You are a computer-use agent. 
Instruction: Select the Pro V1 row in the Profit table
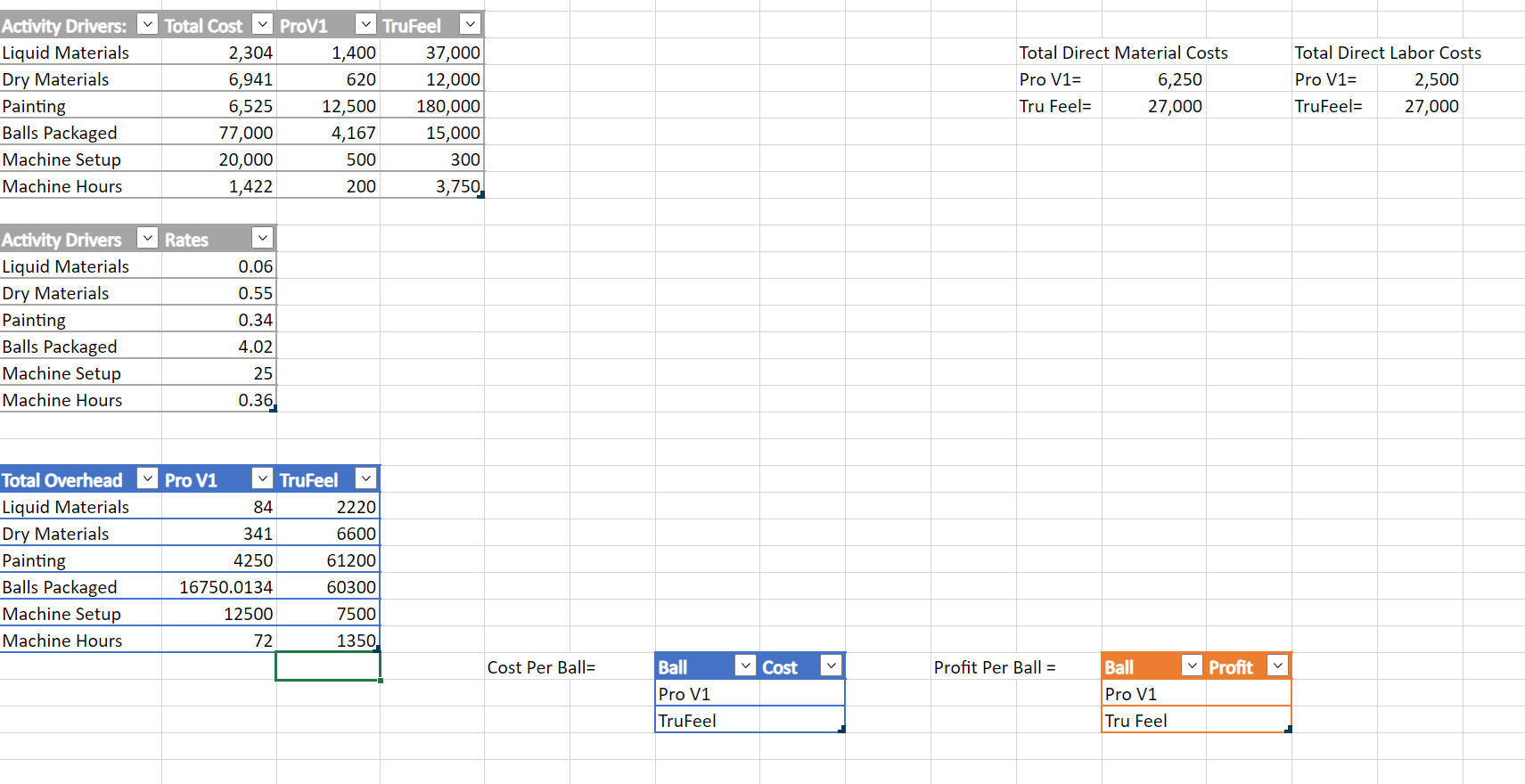pos(1196,694)
